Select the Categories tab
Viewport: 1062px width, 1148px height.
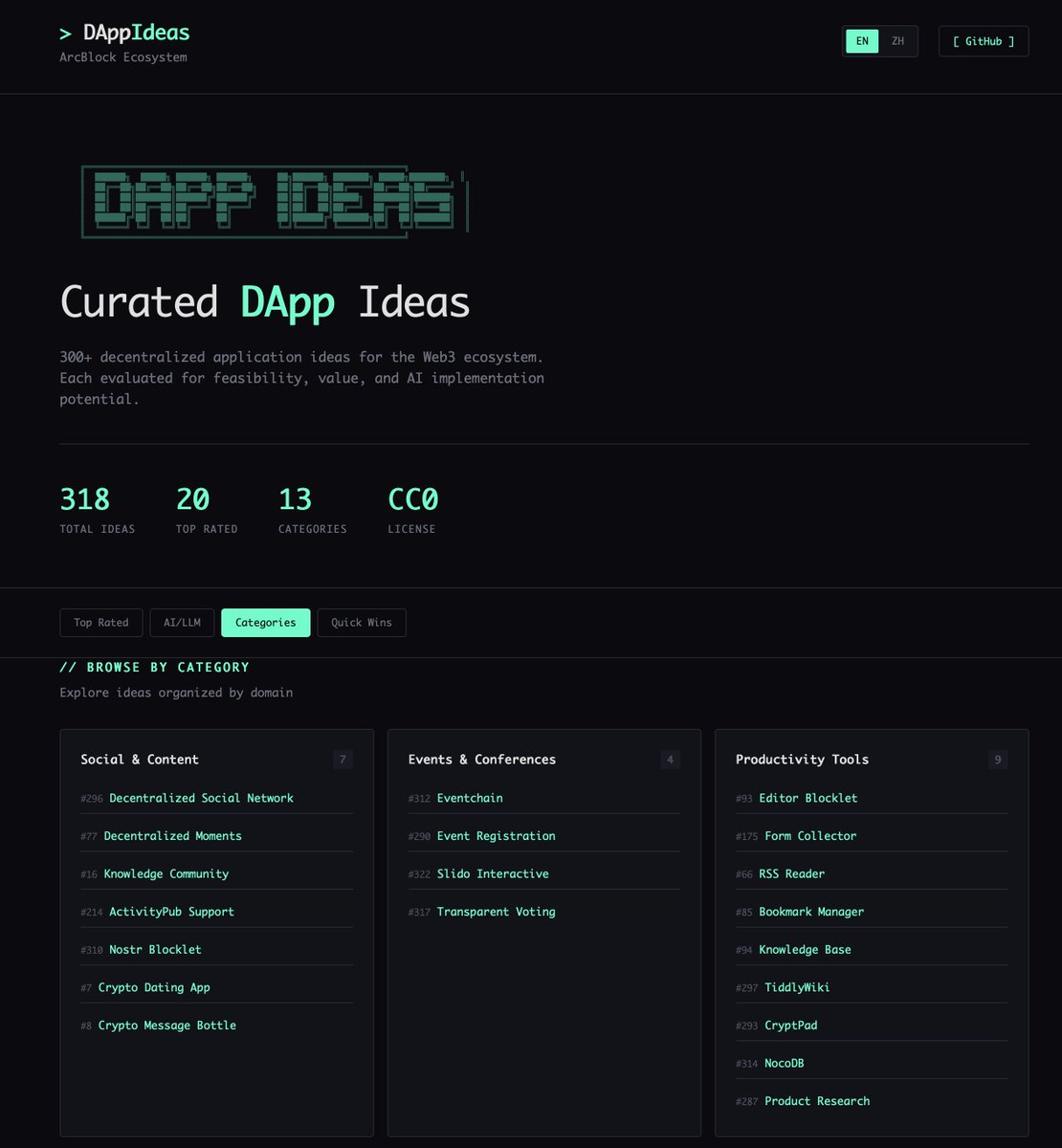266,623
